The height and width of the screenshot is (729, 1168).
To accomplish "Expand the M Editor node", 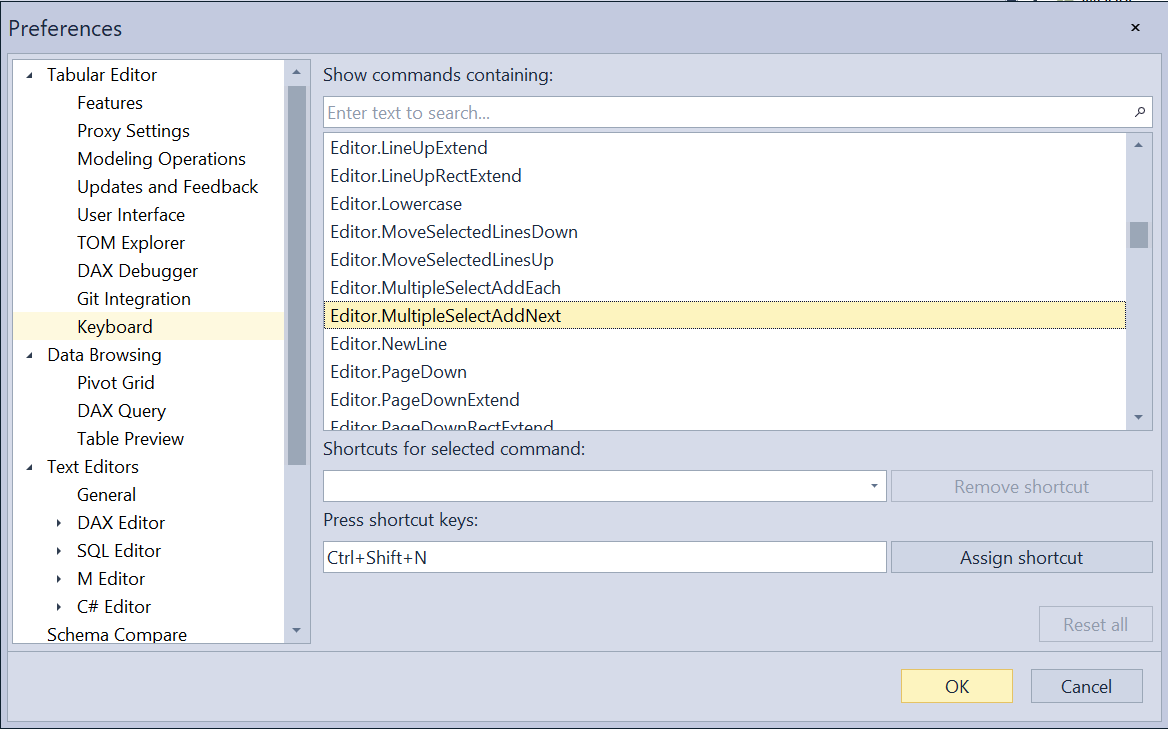I will pos(59,578).
